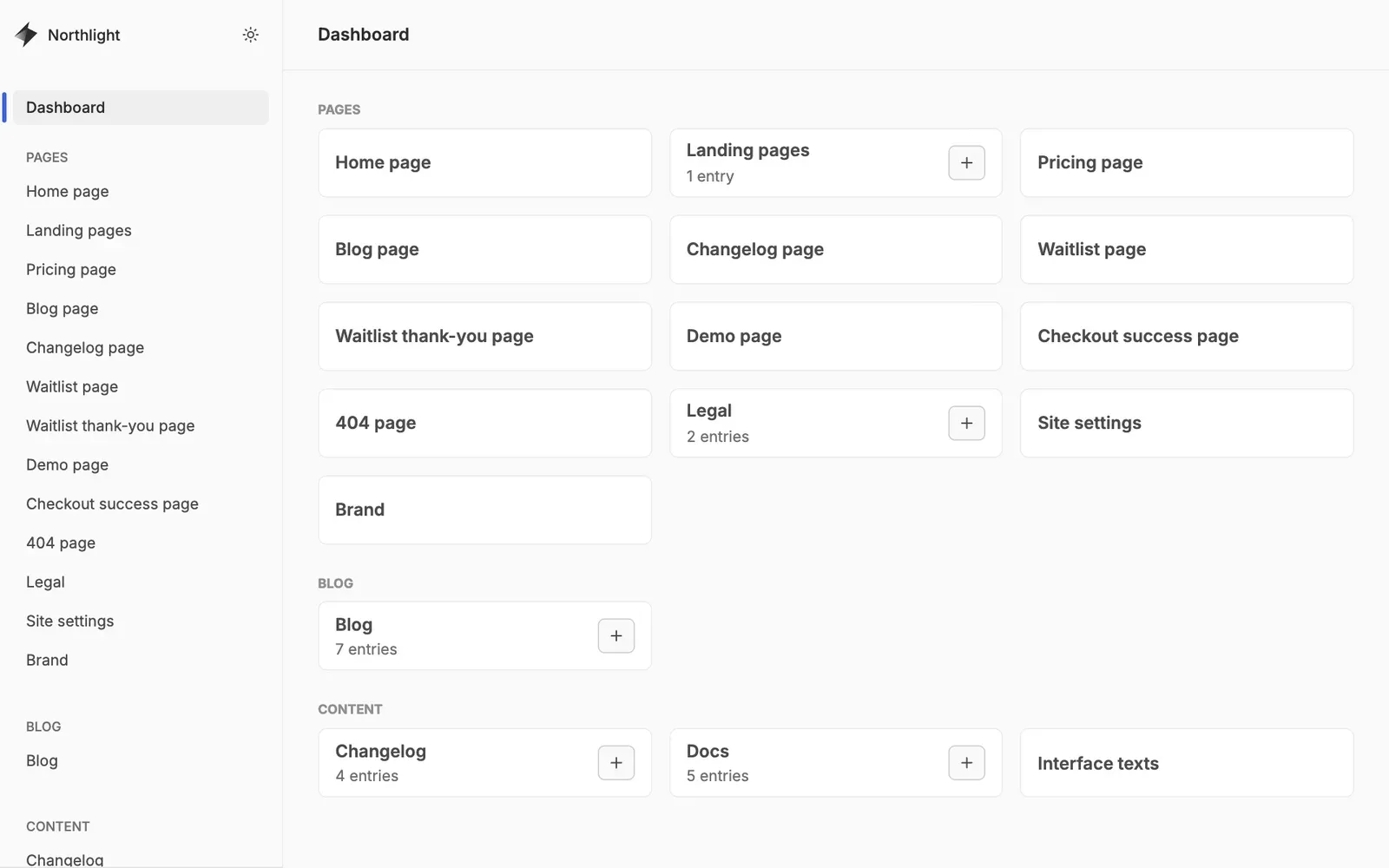Open the Demo page card
Image resolution: width=1389 pixels, height=868 pixels.
pyautogui.click(x=836, y=337)
